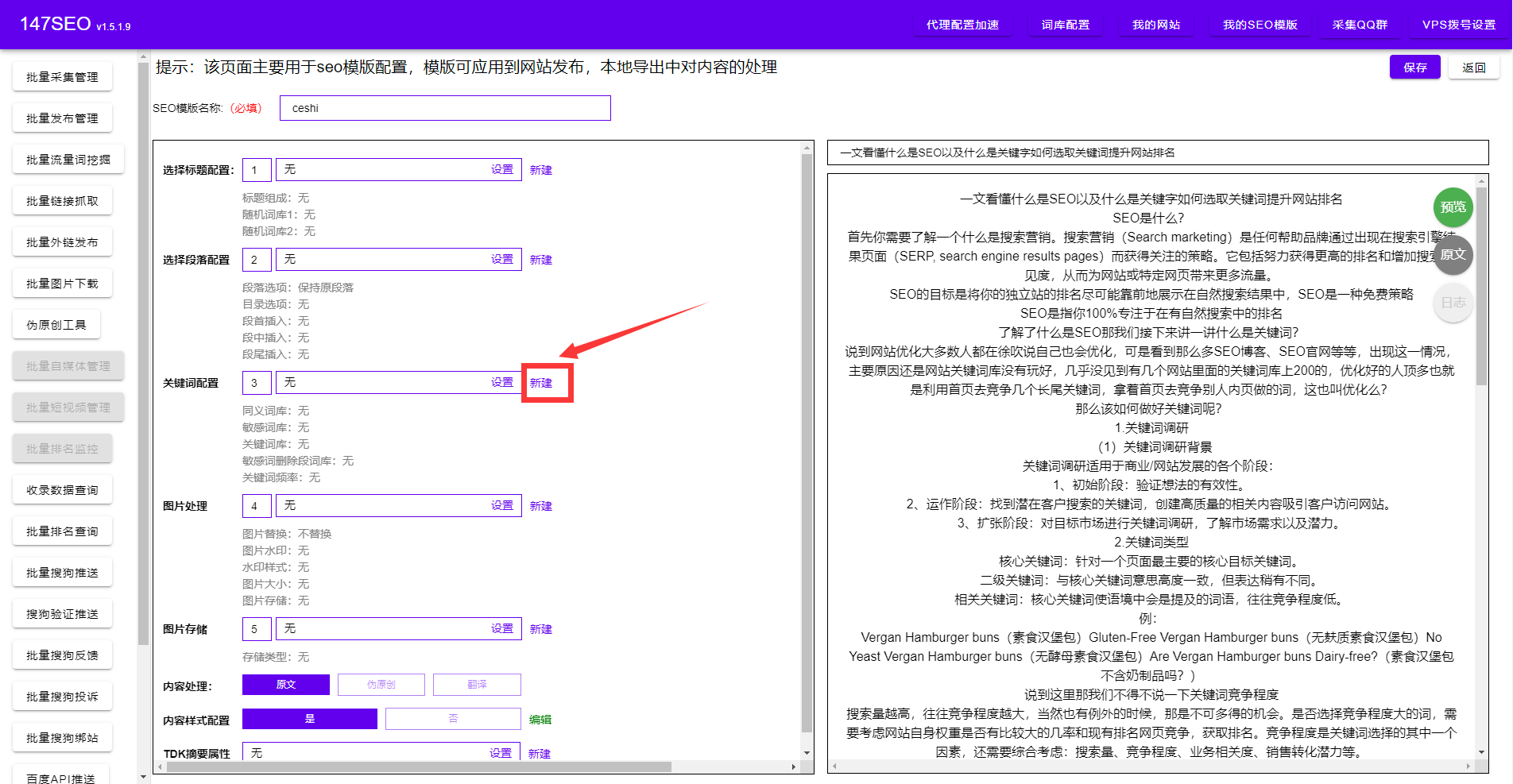Open 采集QQ群 in top bar

tap(1360, 25)
